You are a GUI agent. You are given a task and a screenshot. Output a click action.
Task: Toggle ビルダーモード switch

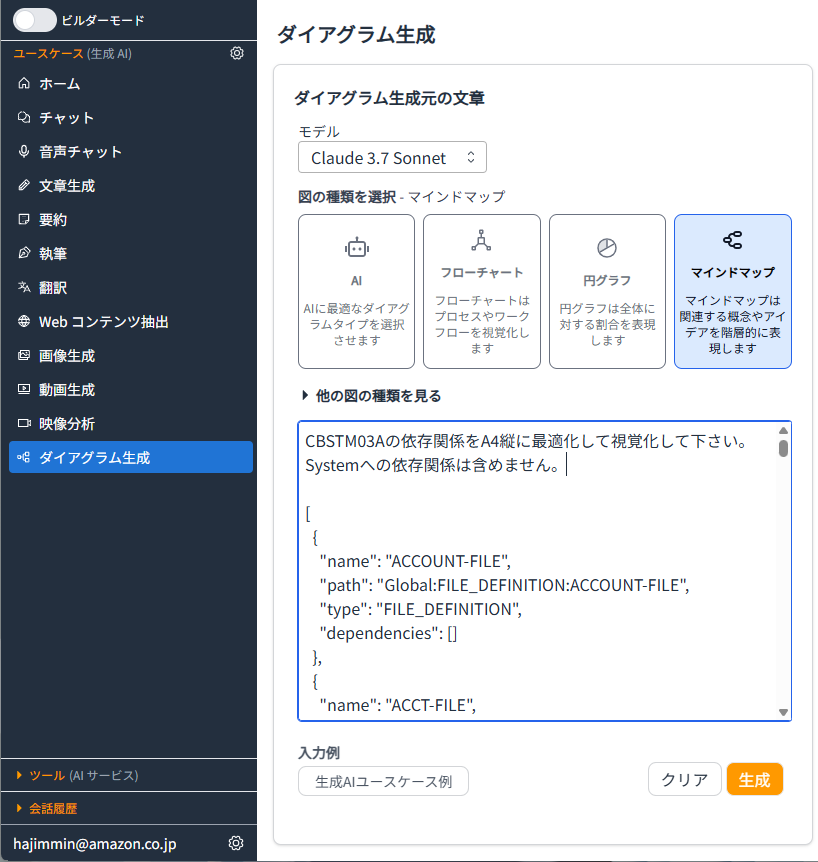coord(35,19)
